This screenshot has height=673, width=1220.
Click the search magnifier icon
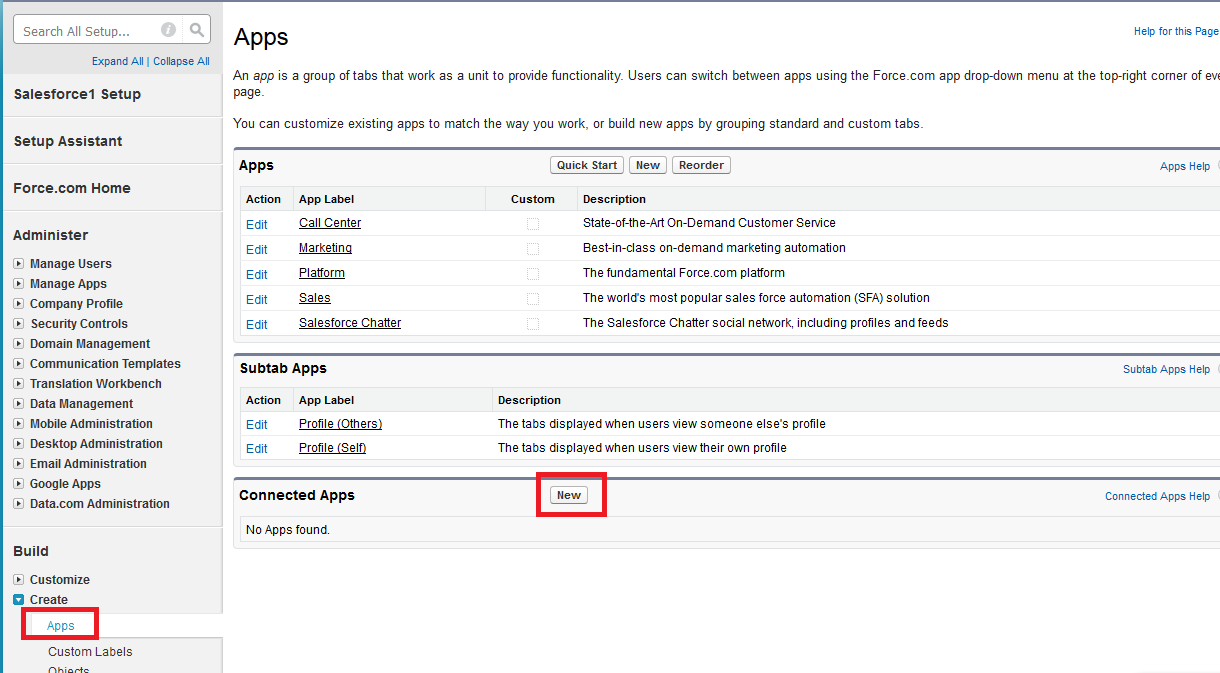click(x=197, y=31)
